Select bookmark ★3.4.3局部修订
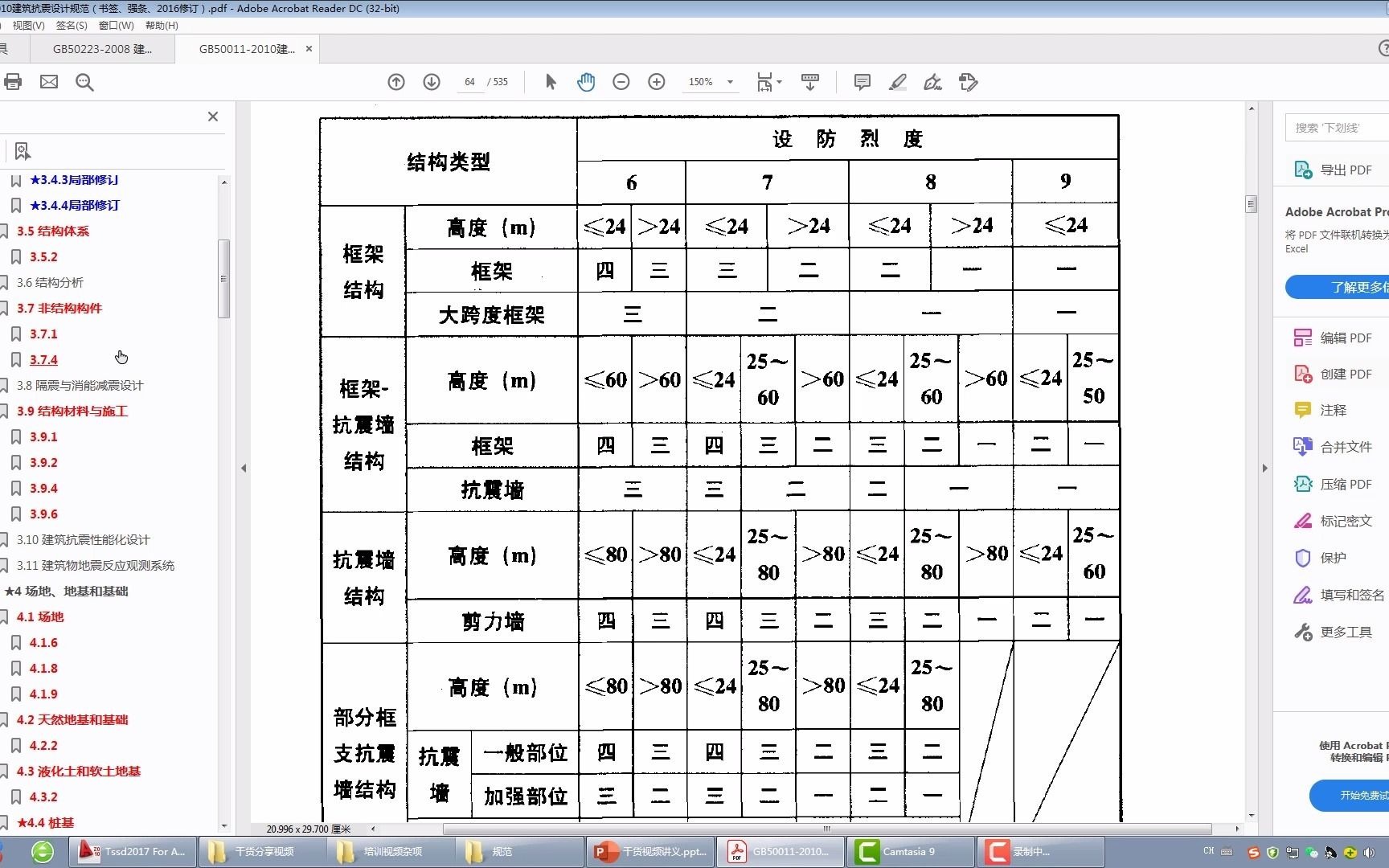 point(74,180)
